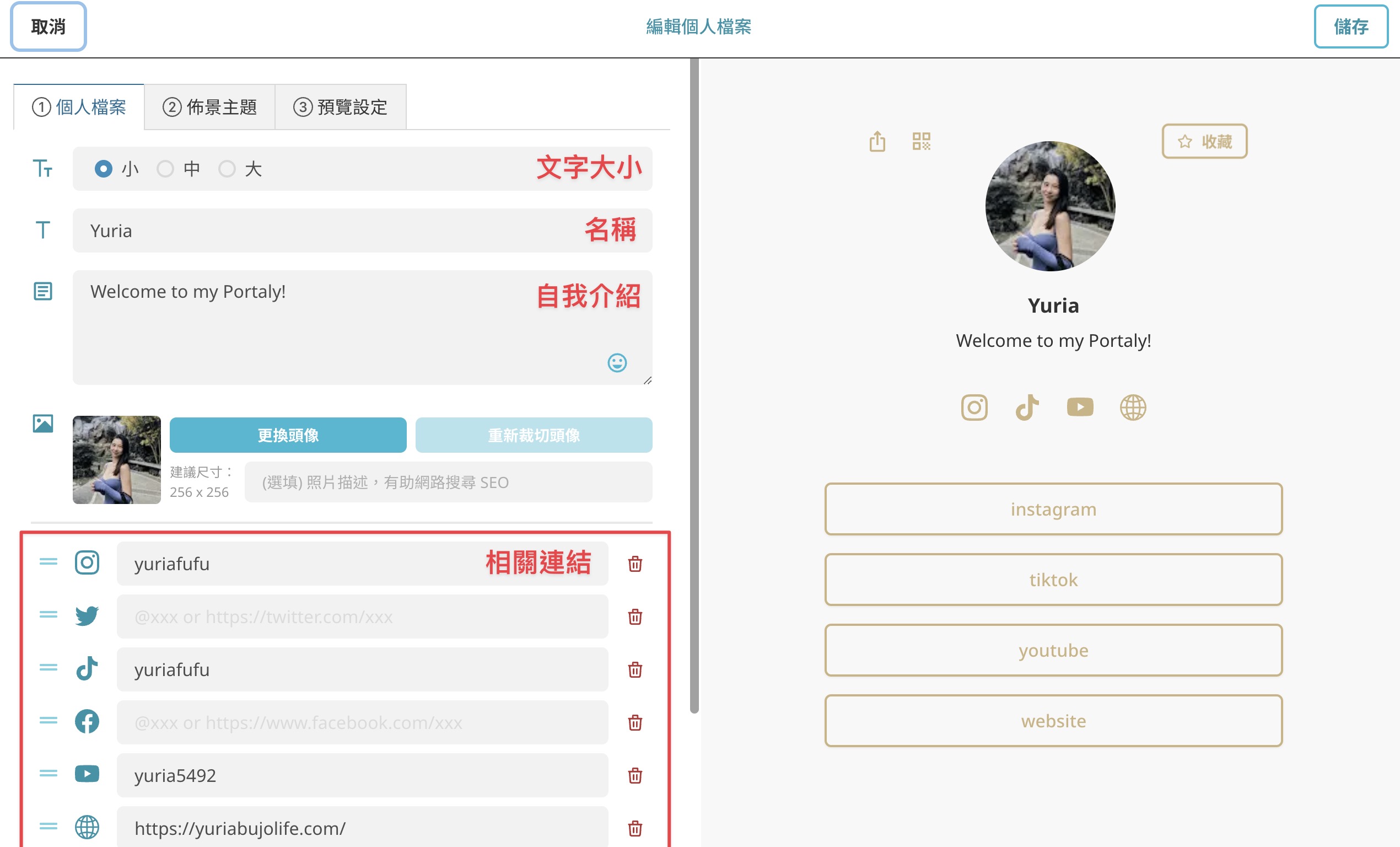The width and height of the screenshot is (1400, 847).
Task: Click the 更換頭像 button
Action: 288,435
